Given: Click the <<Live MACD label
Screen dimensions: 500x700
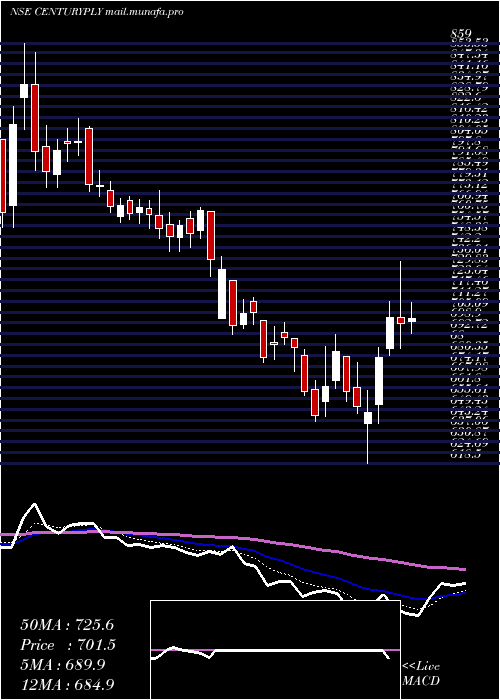Looking at the screenshot, I should pyautogui.click(x=421, y=674).
